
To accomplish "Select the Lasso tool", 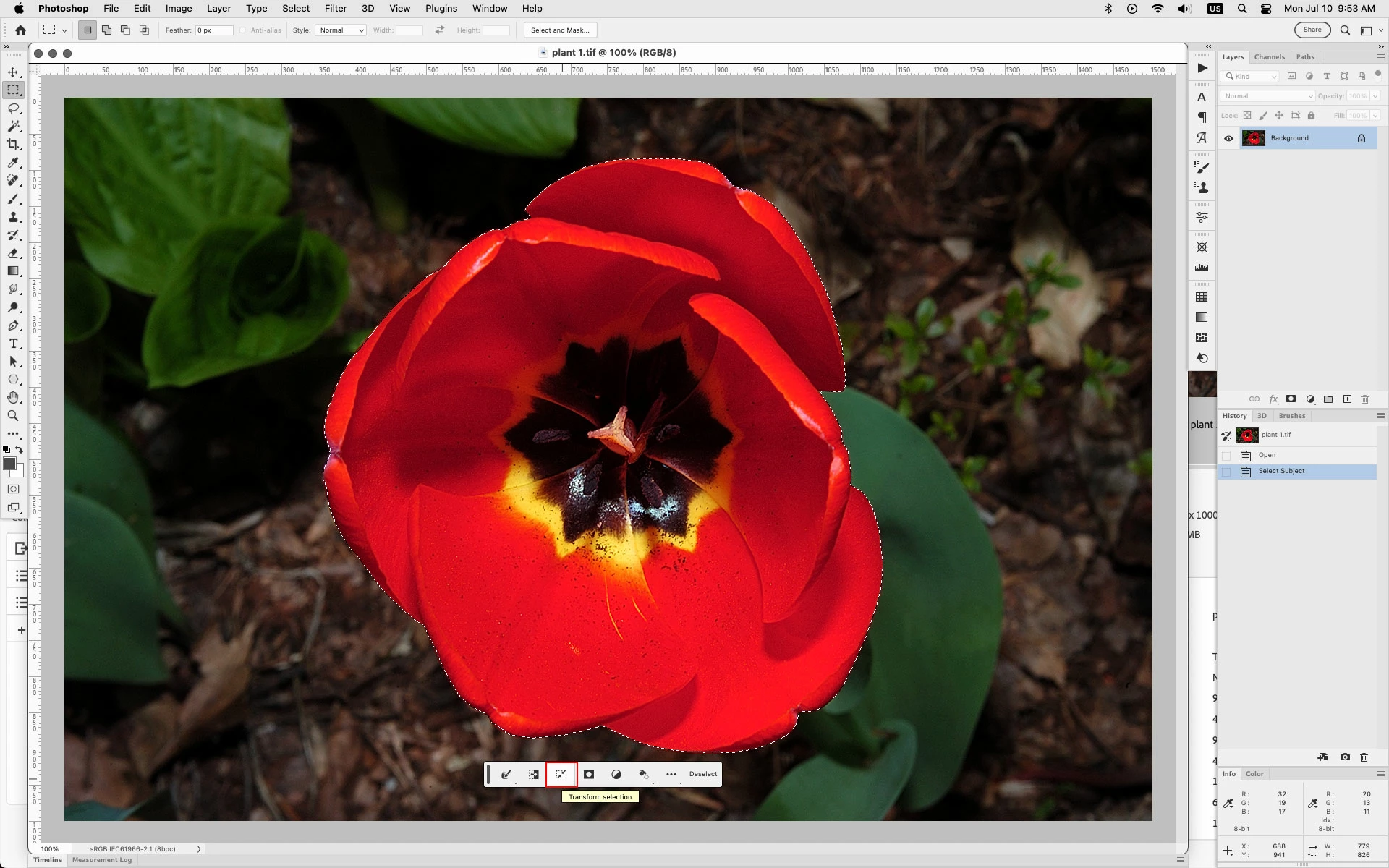I will click(x=13, y=109).
